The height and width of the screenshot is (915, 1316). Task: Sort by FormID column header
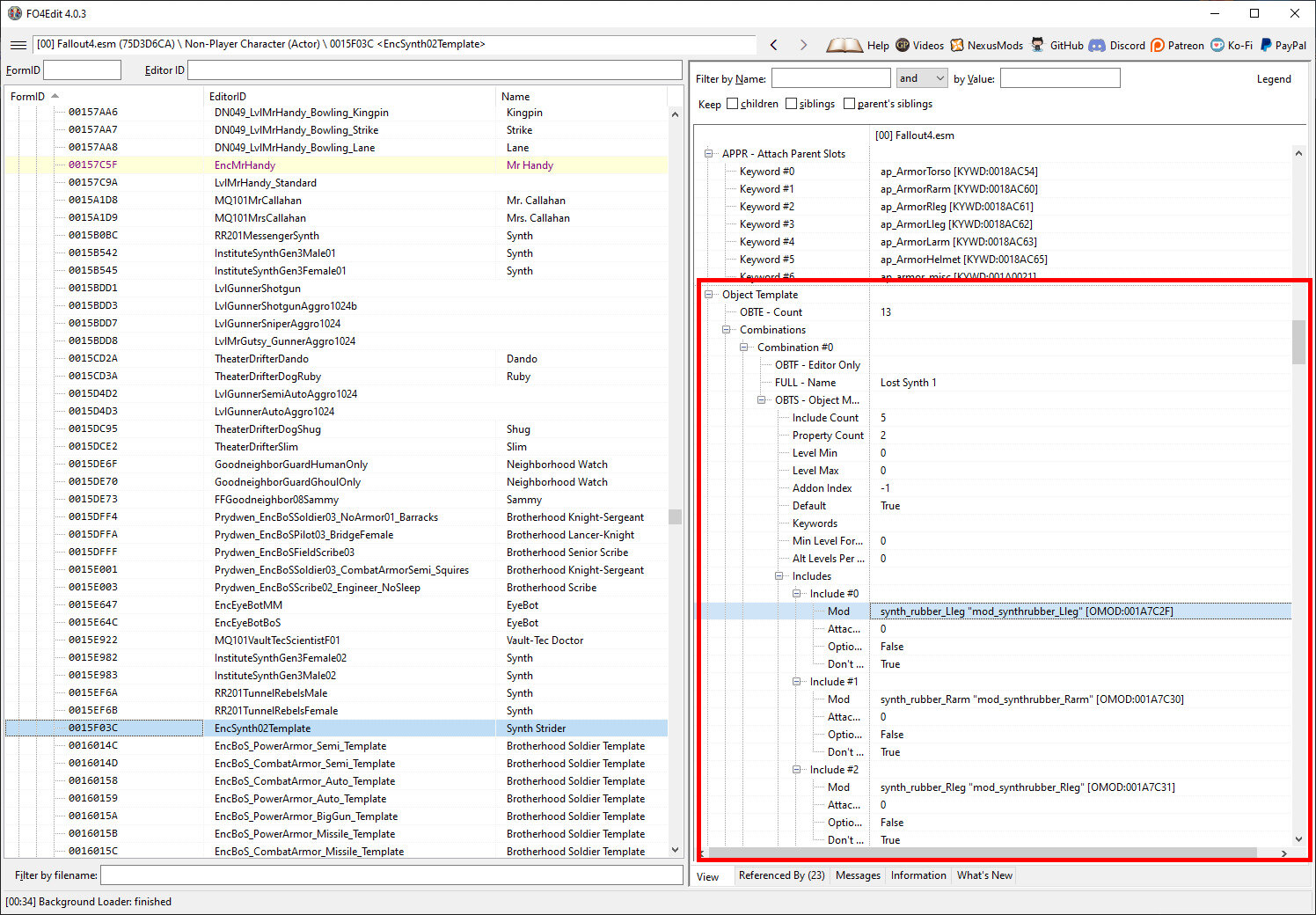point(105,96)
